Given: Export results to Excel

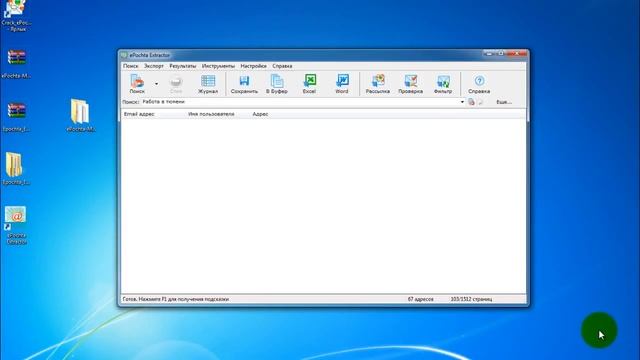Looking at the screenshot, I should point(309,84).
